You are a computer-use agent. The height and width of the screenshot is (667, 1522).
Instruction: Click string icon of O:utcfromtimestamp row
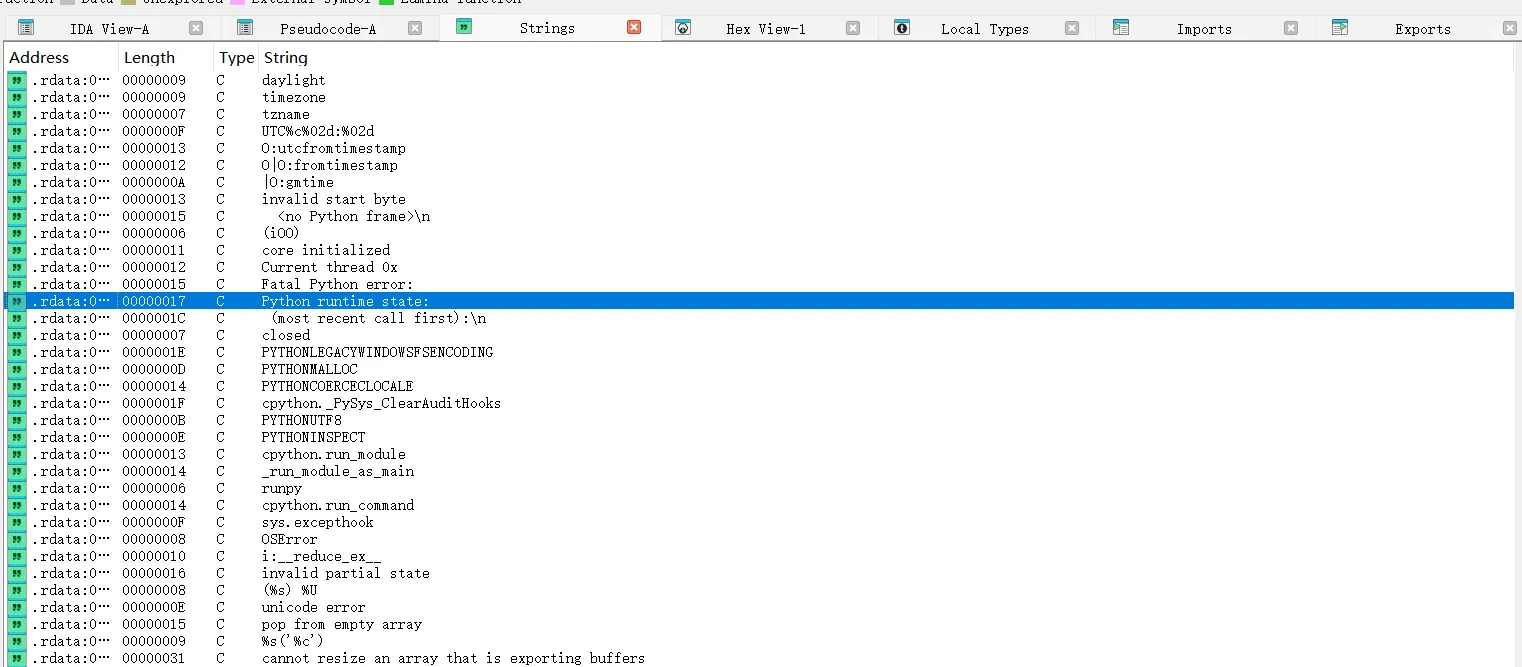pyautogui.click(x=17, y=148)
